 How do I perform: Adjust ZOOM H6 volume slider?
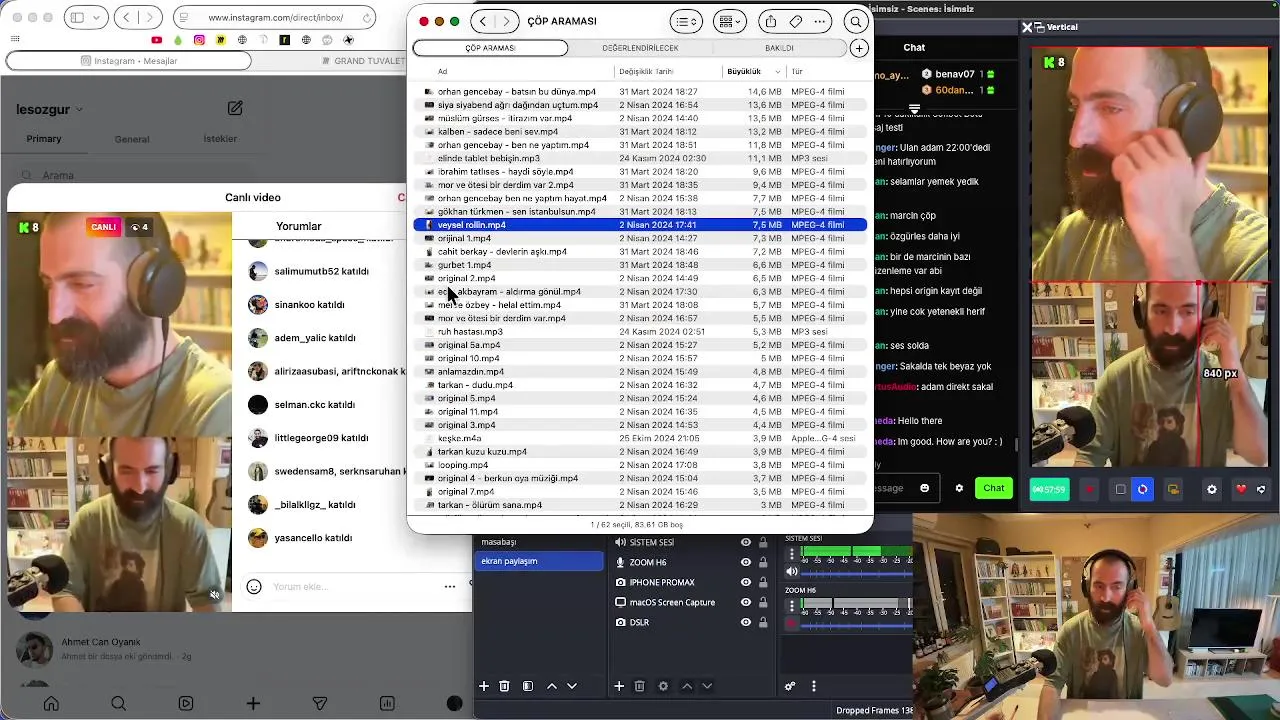(x=856, y=624)
